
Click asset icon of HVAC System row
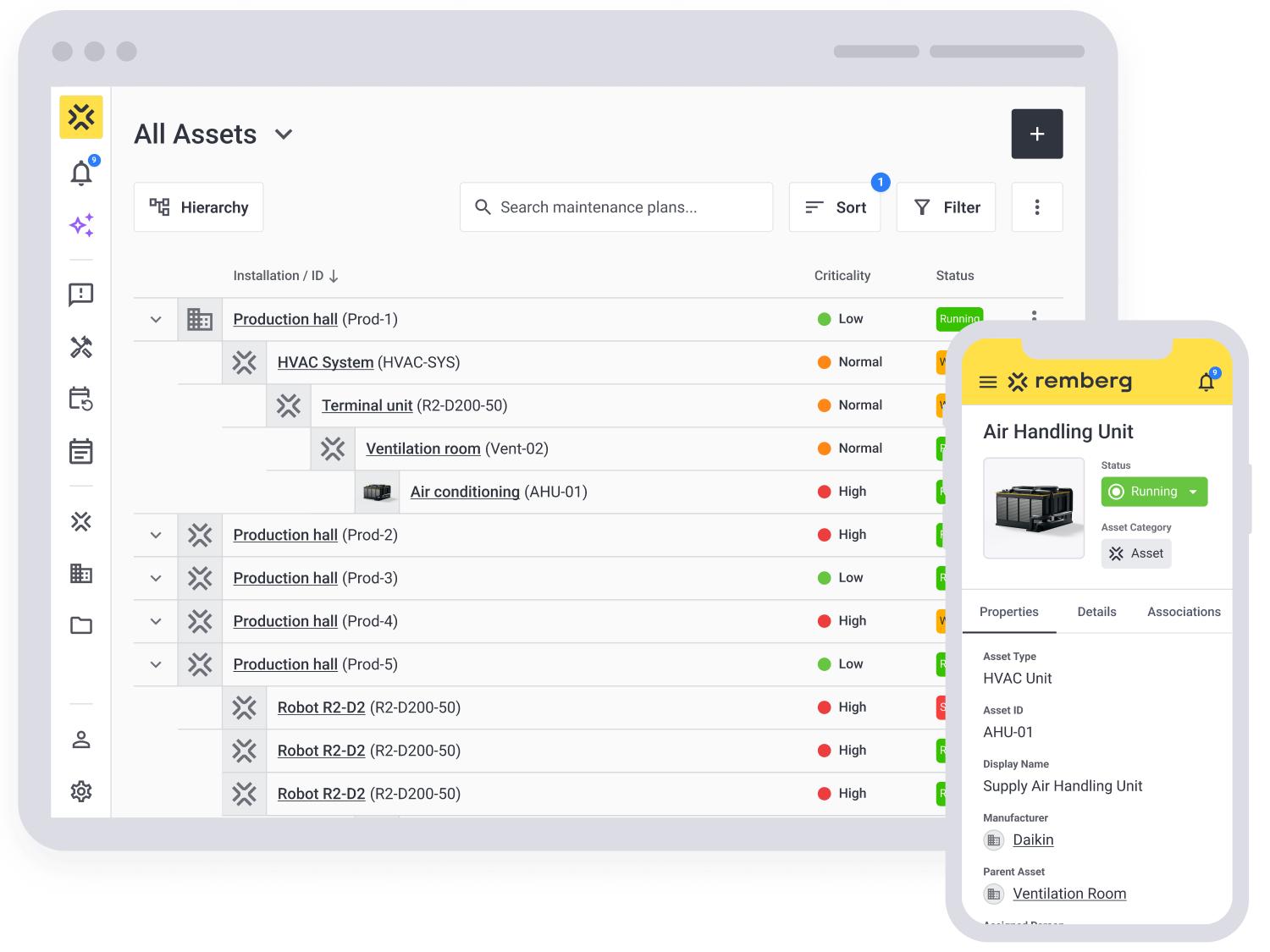244,362
